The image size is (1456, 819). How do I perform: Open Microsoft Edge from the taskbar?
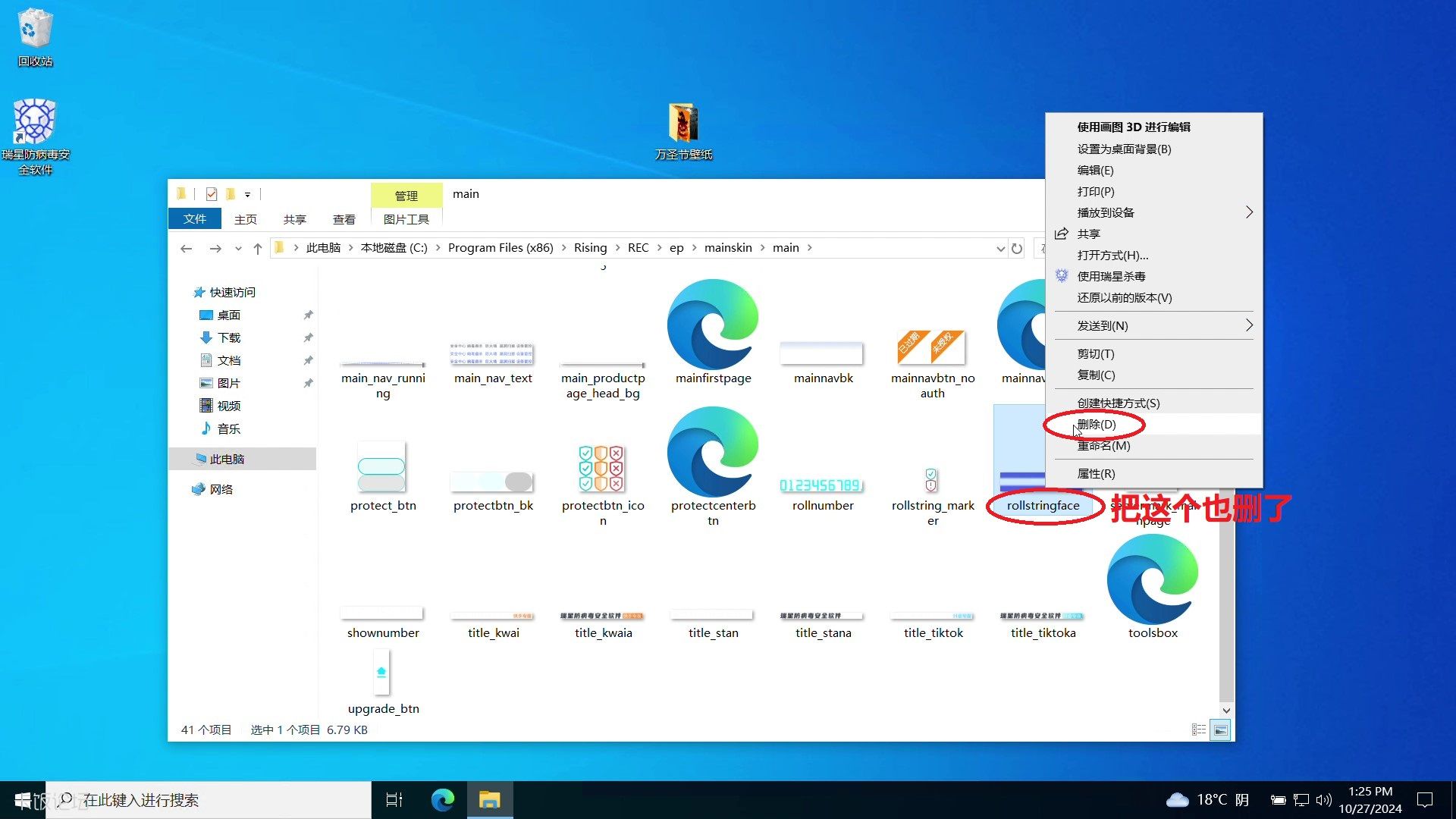click(x=442, y=799)
